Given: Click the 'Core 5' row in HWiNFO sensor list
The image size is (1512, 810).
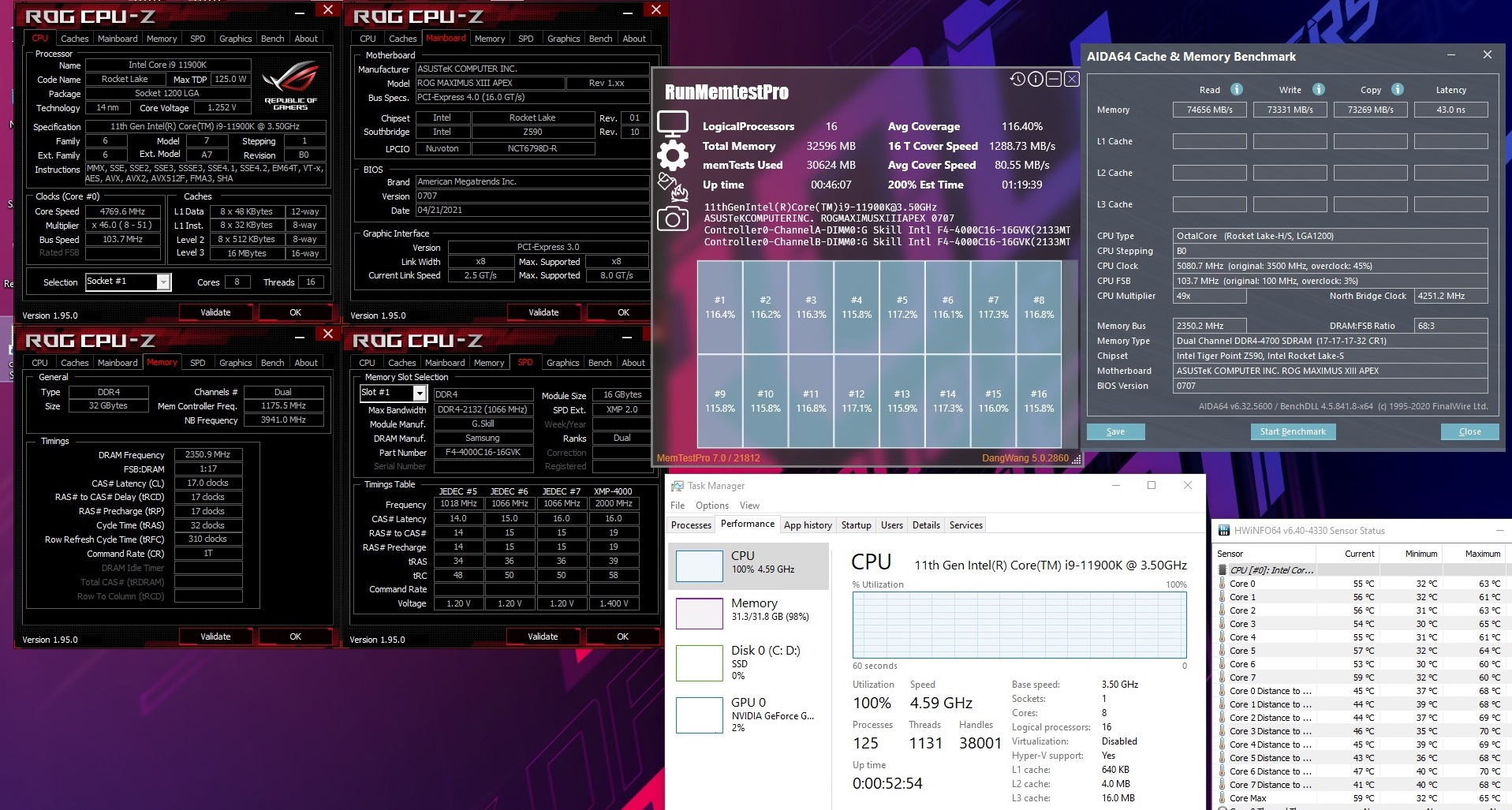Looking at the screenshot, I should [x=1361, y=651].
